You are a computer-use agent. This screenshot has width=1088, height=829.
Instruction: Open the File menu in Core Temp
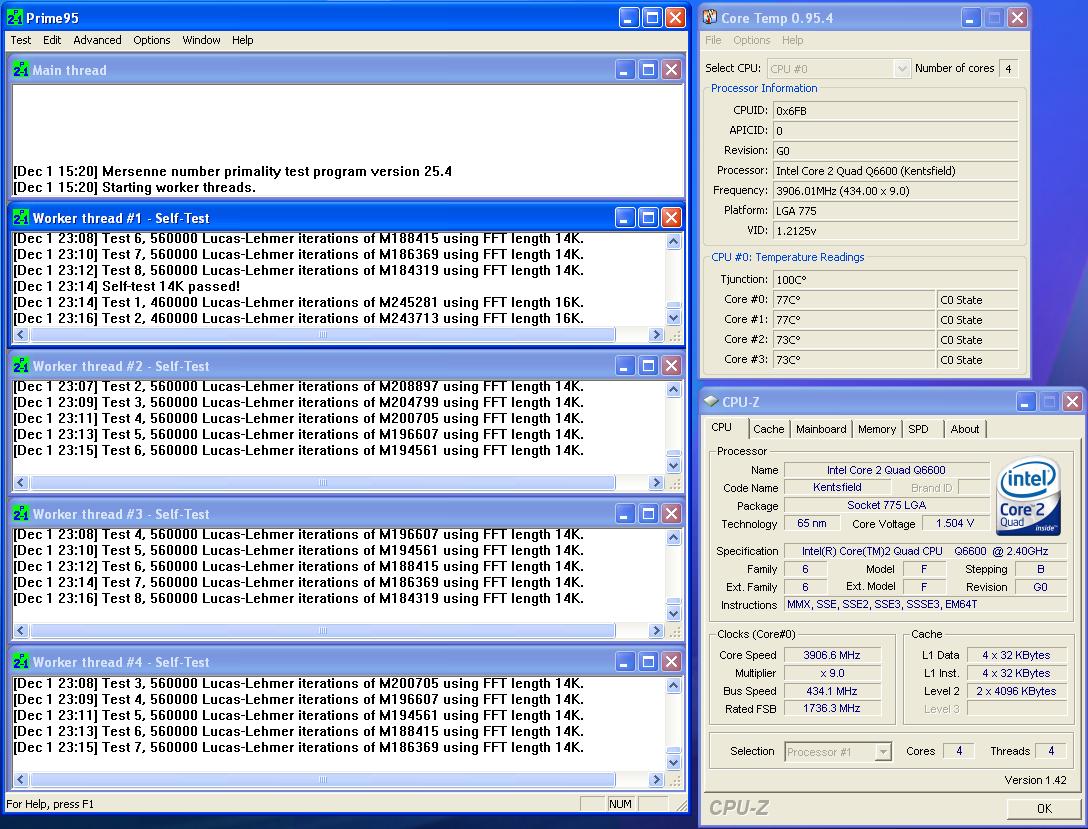713,40
